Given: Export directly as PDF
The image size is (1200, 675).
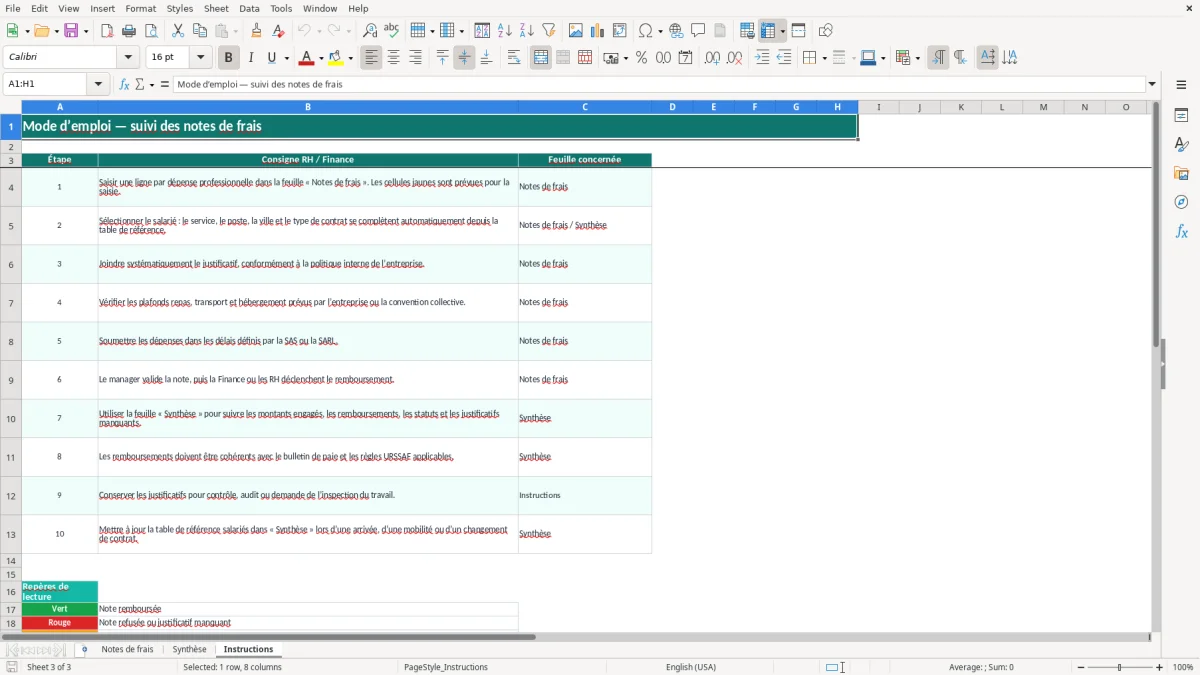Looking at the screenshot, I should click(x=106, y=31).
